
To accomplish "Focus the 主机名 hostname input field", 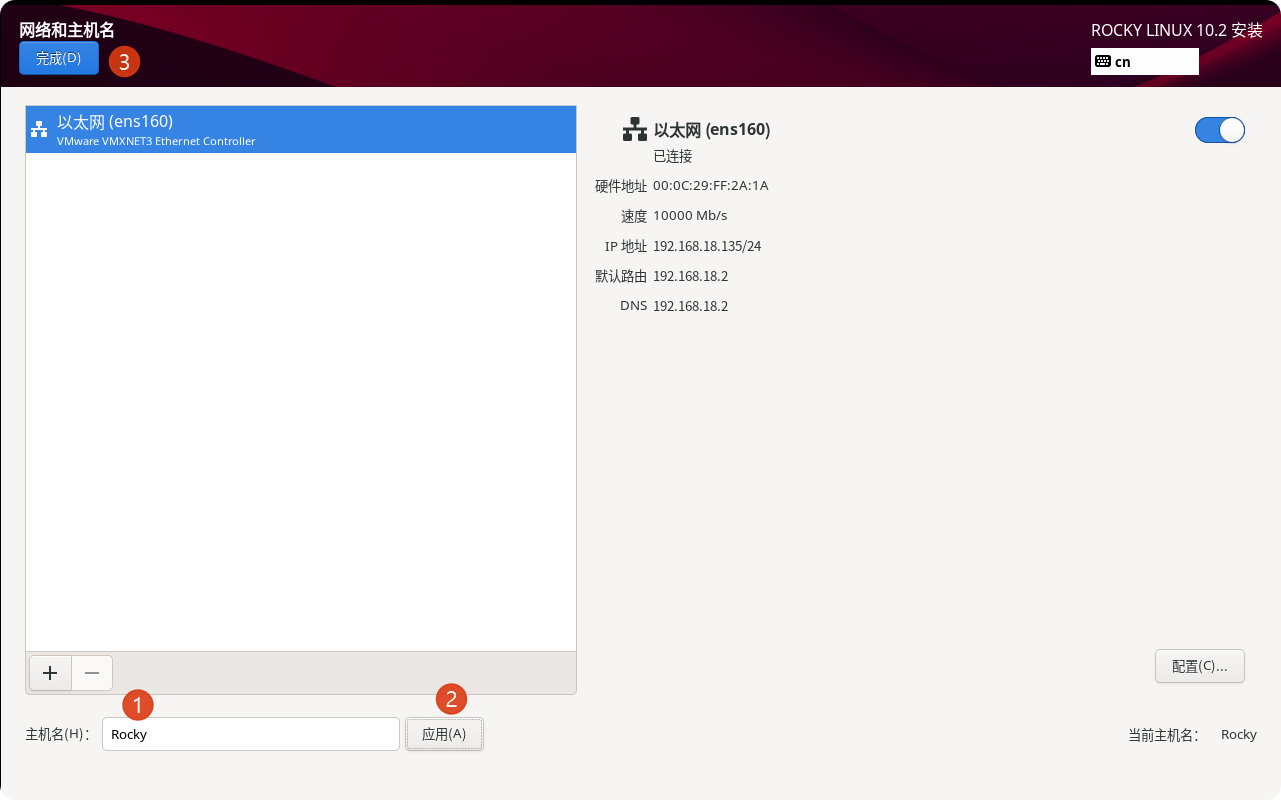I will (251, 734).
